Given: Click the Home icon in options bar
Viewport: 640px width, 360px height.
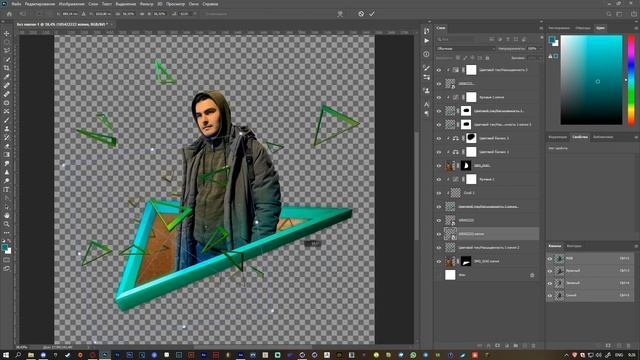Looking at the screenshot, I should pos(9,14).
